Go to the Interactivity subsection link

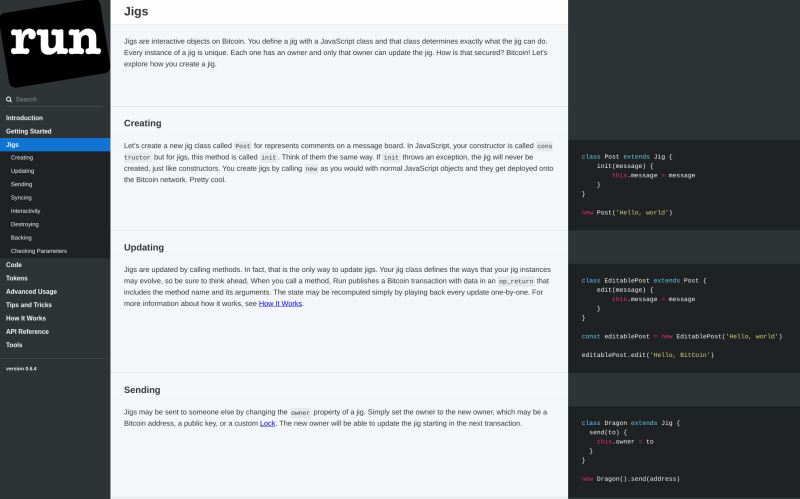pyautogui.click(x=26, y=211)
